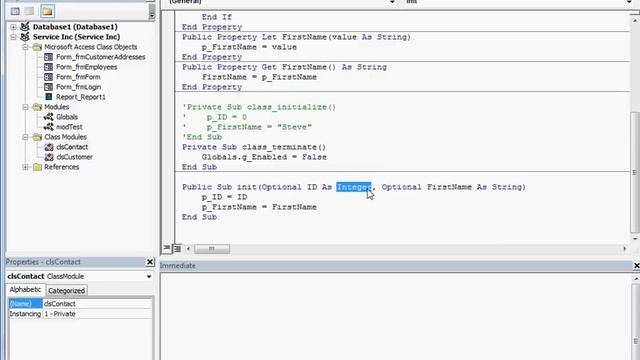Click Globals module icon
Viewport: 640px width, 360px height.
pyautogui.click(x=48, y=117)
